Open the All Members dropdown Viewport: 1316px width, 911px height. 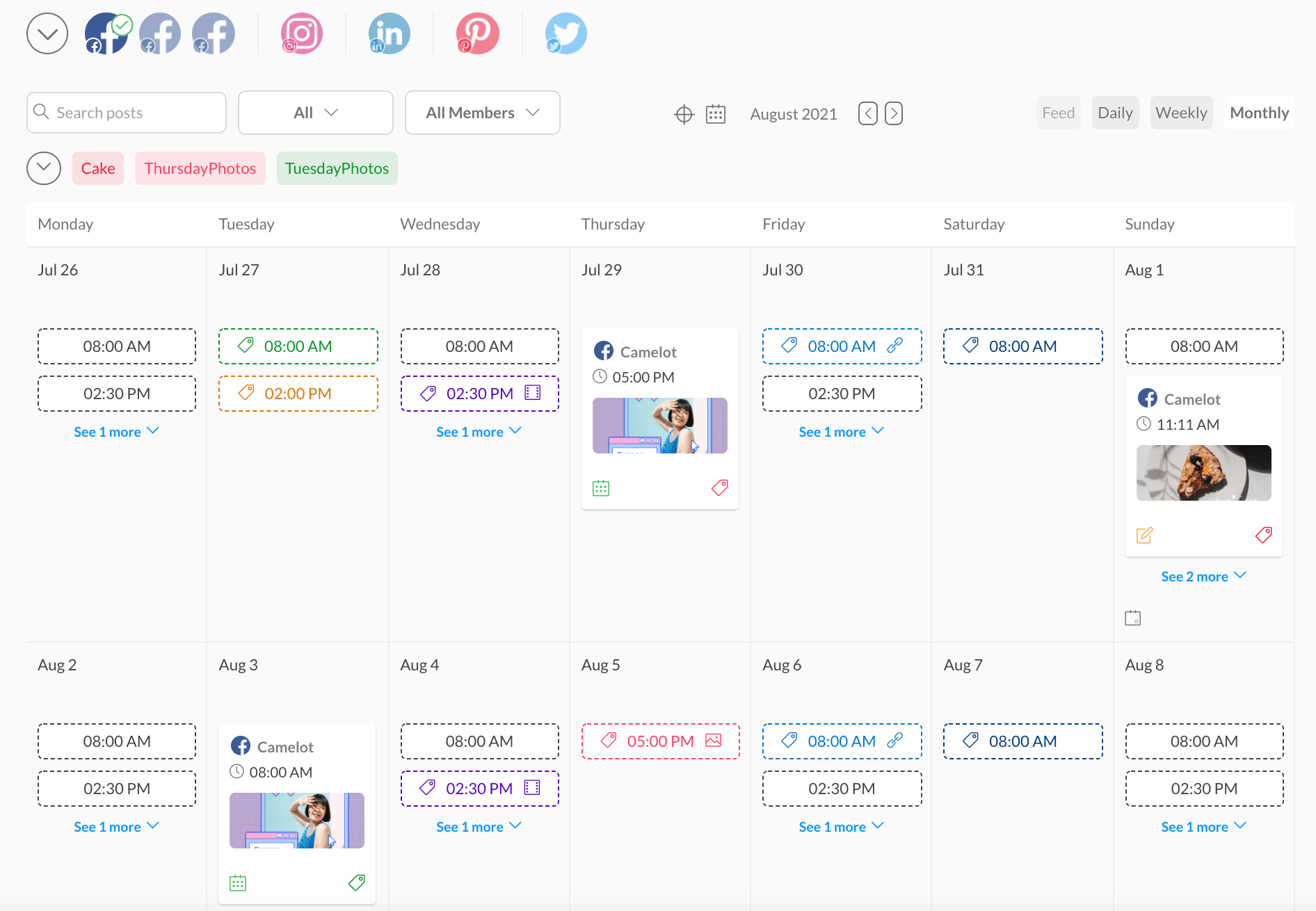(x=482, y=112)
